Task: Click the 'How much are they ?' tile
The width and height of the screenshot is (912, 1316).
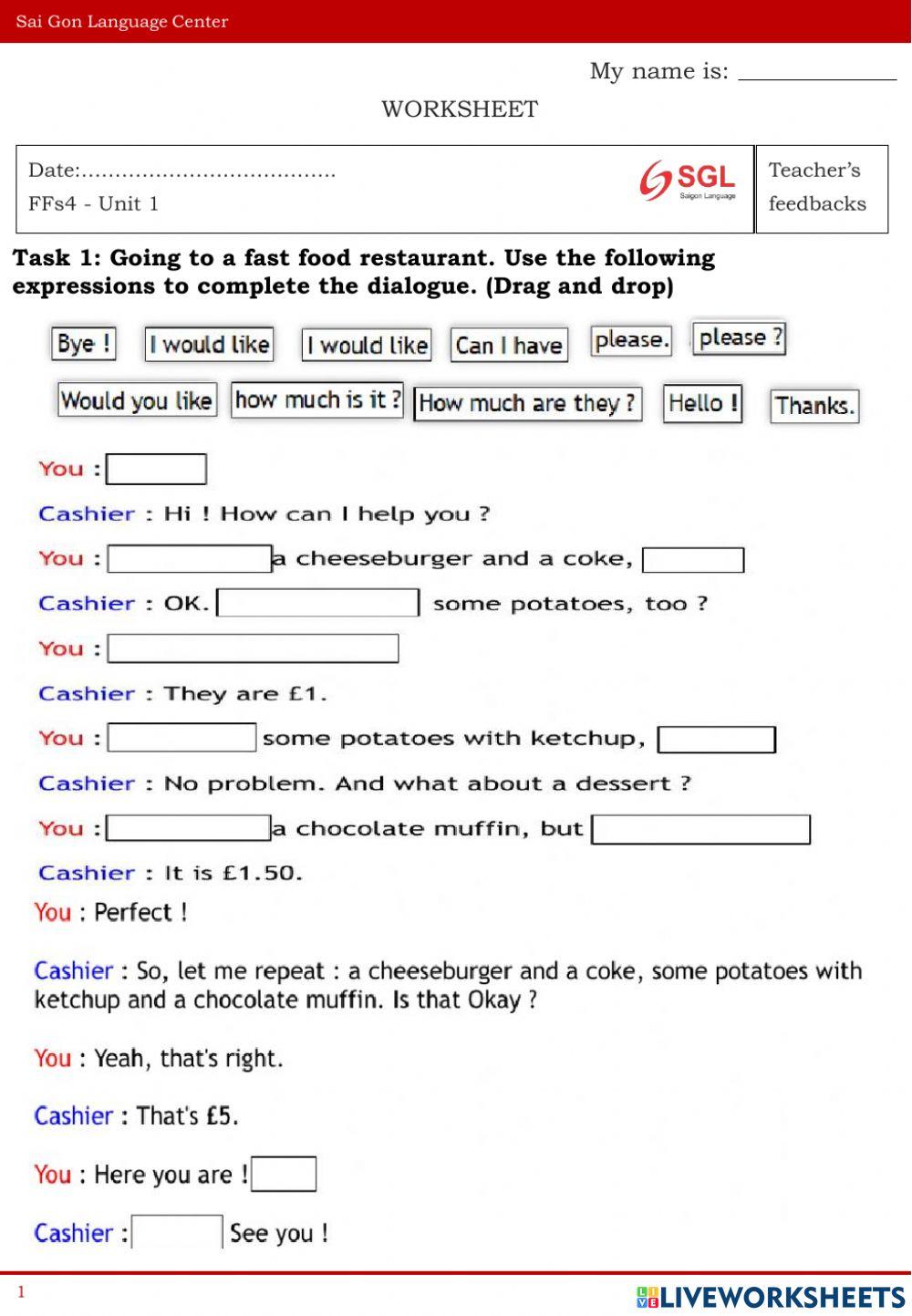Action: [527, 403]
